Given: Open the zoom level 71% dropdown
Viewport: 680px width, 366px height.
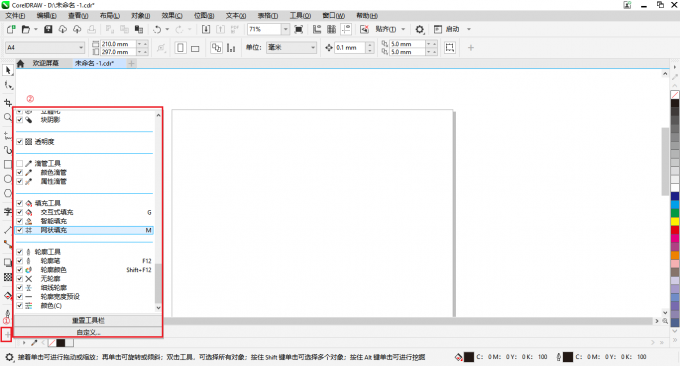Looking at the screenshot, I should point(285,29).
